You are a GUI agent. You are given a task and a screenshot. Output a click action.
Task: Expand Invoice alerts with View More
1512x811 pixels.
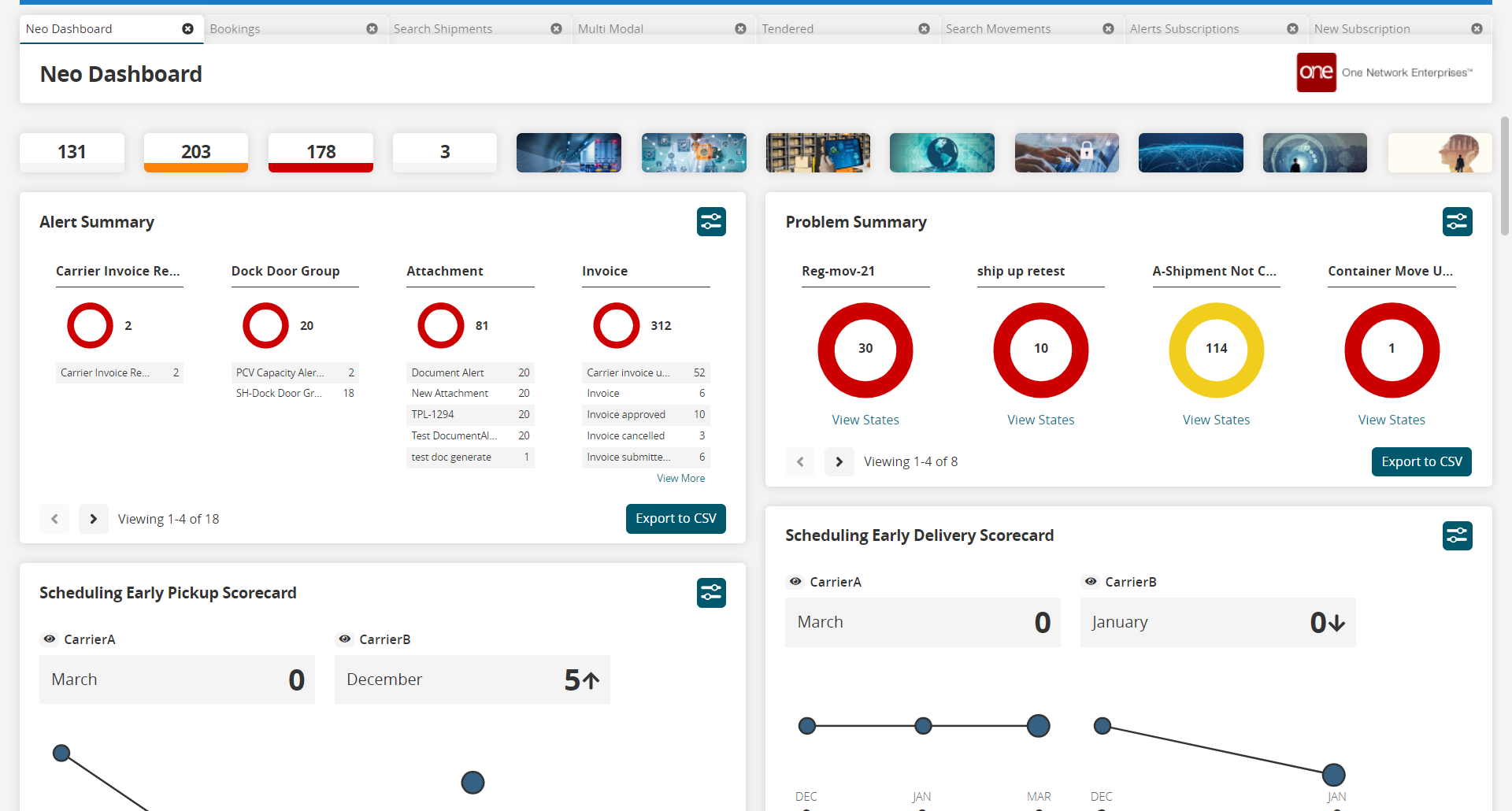[x=680, y=478]
